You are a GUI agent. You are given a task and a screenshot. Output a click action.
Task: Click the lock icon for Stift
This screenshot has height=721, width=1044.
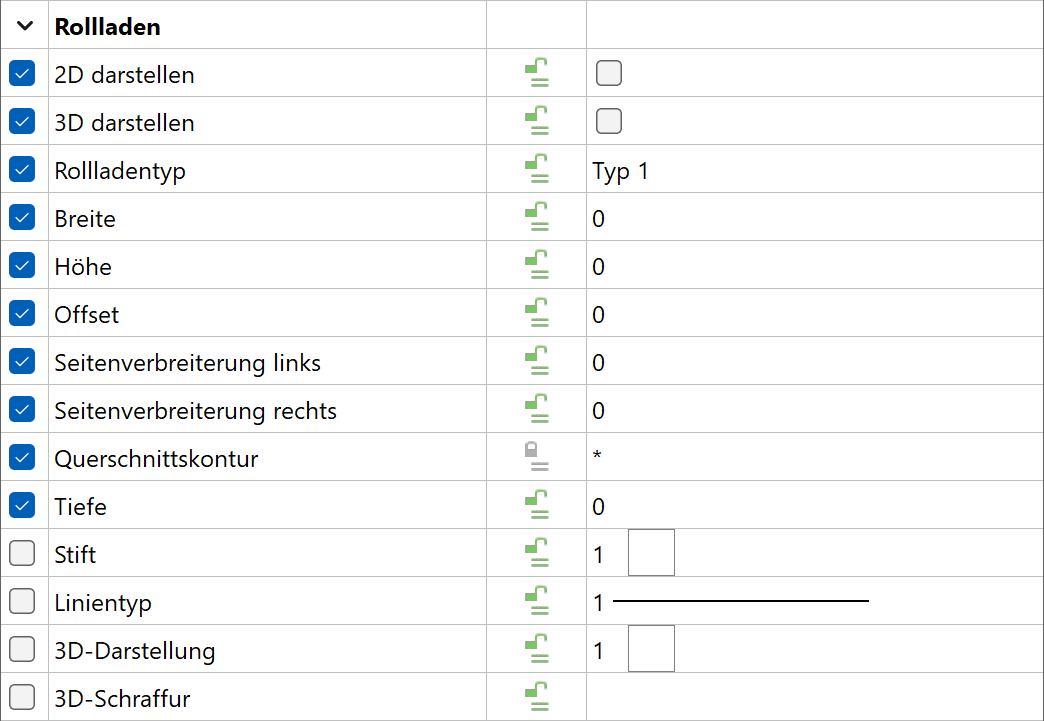[537, 552]
